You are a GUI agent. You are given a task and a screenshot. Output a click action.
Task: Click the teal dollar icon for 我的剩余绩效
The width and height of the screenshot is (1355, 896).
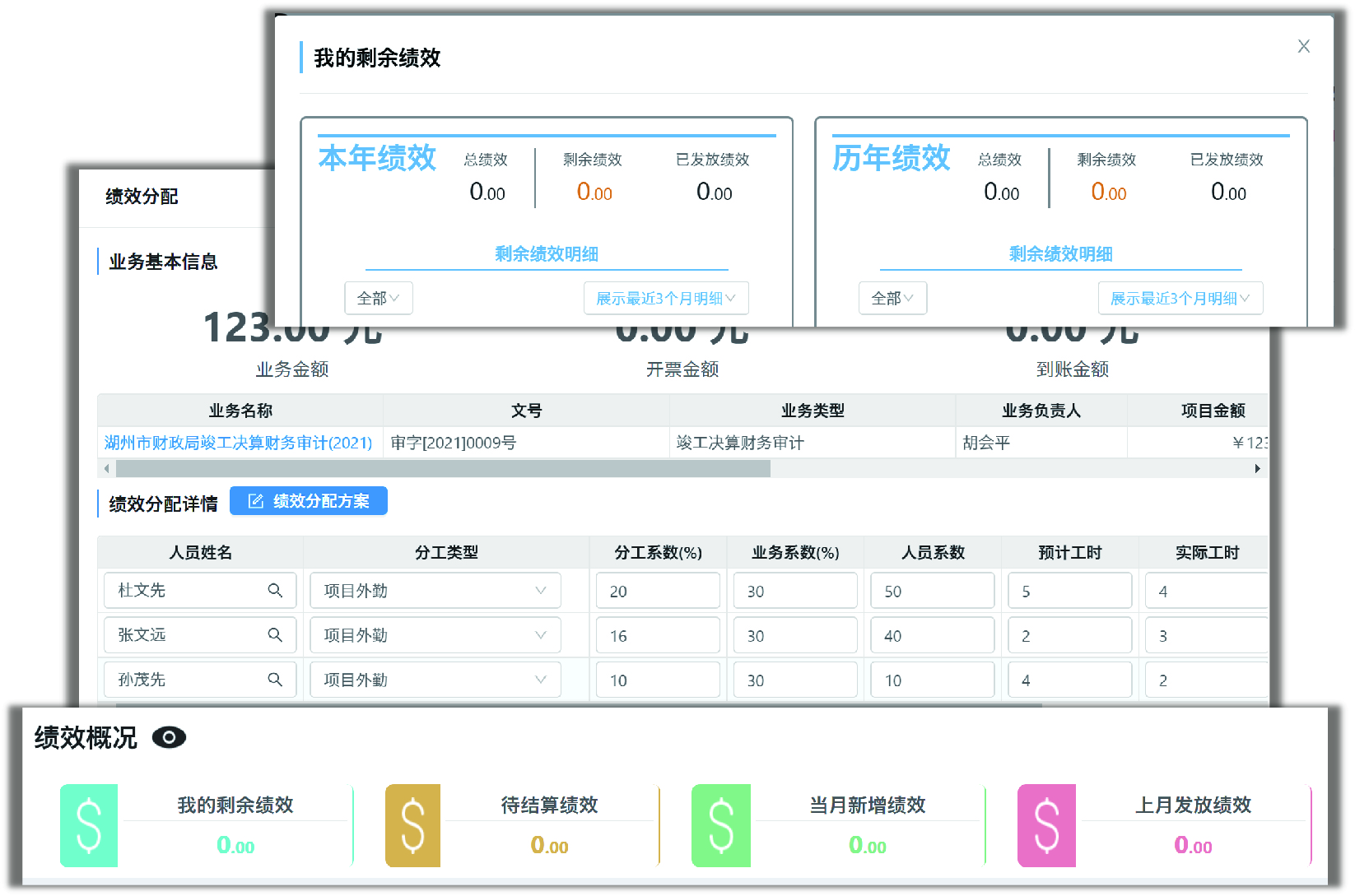pos(89,825)
